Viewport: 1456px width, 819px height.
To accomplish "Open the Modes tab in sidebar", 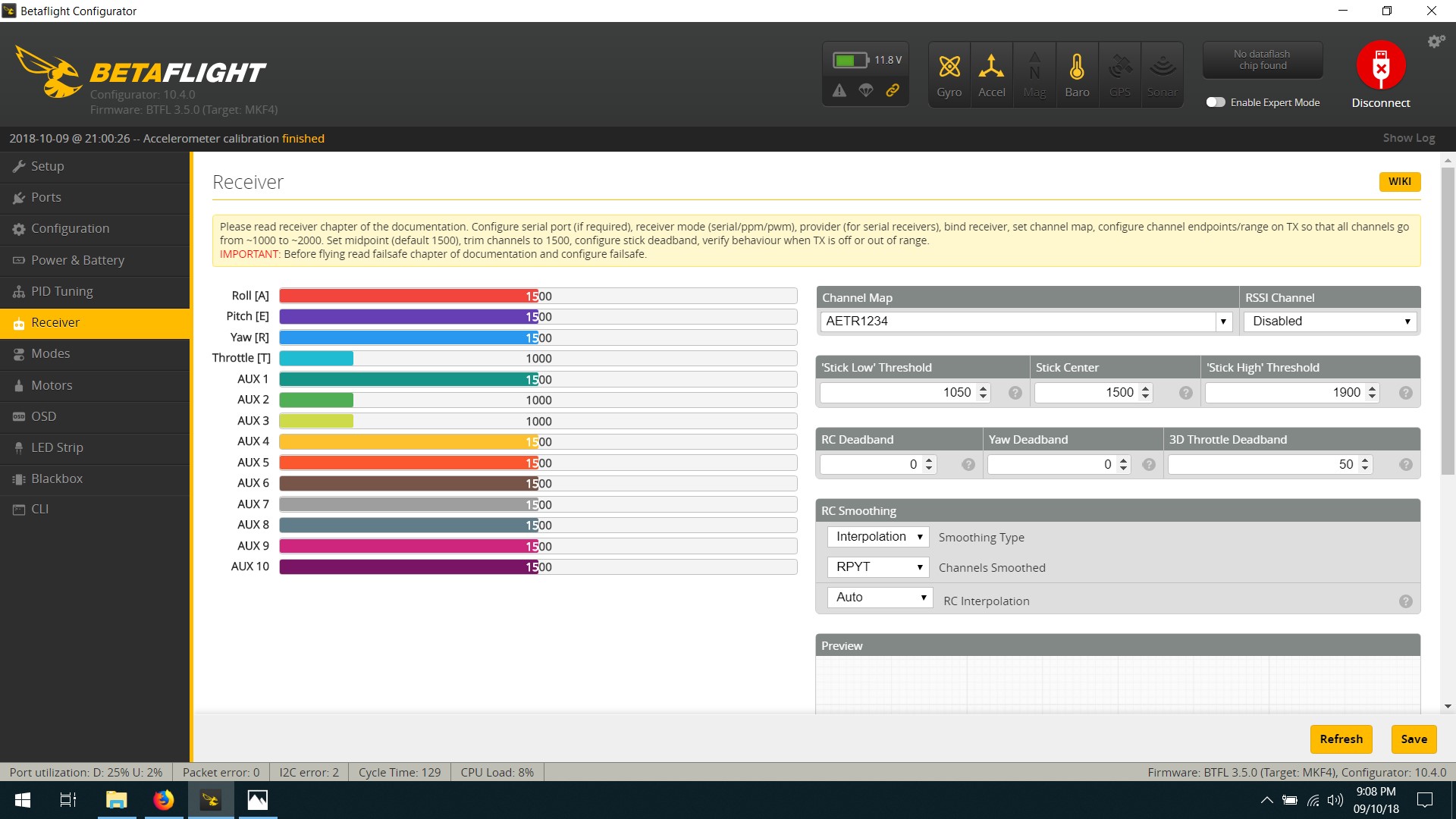I will pos(50,353).
